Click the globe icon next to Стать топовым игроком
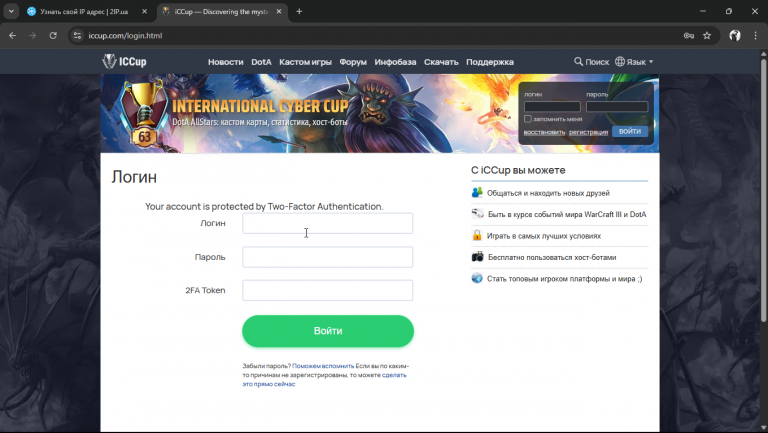This screenshot has height=433, width=768. pyautogui.click(x=477, y=278)
